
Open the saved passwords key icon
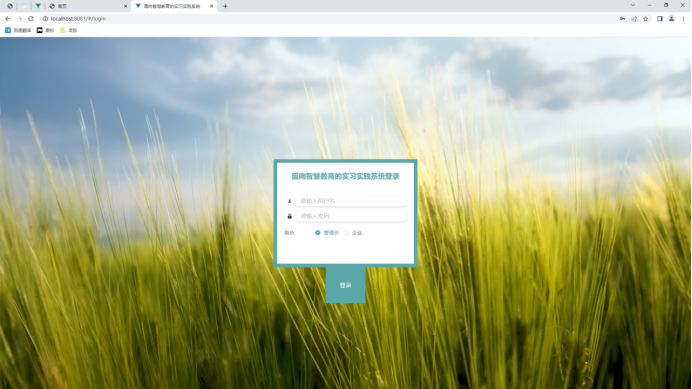[x=622, y=19]
